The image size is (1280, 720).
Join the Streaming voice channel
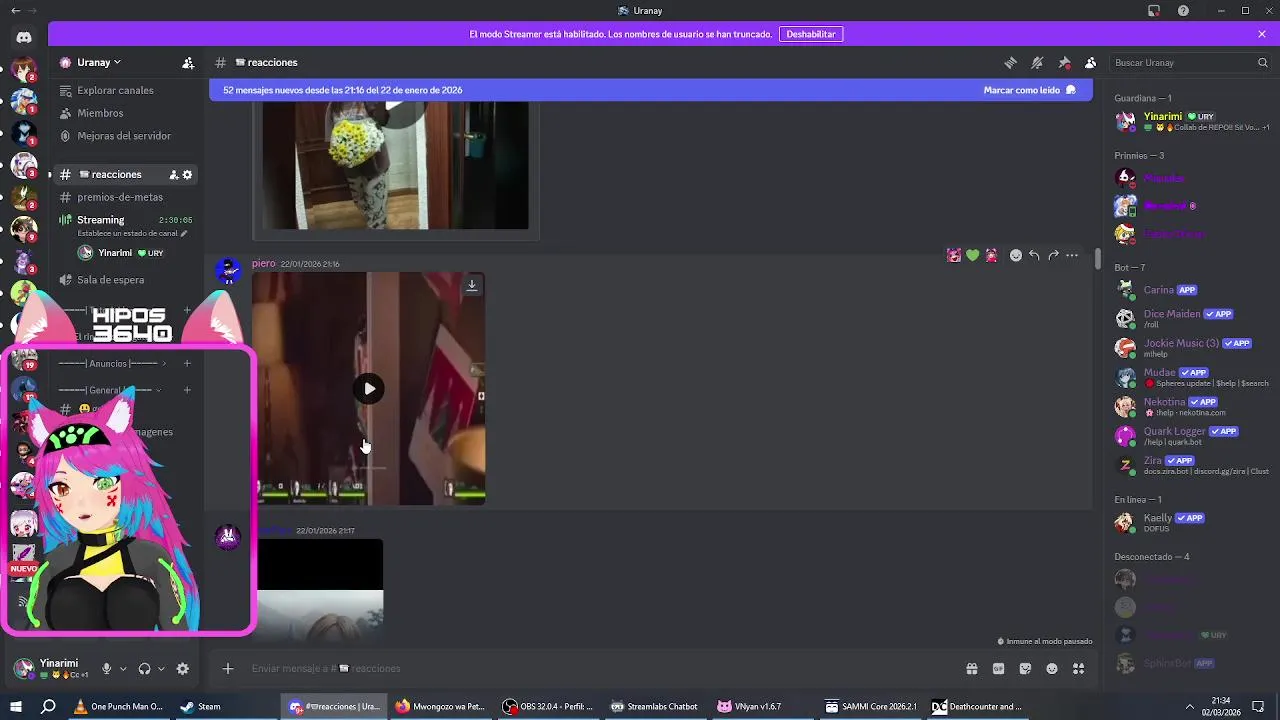point(101,220)
